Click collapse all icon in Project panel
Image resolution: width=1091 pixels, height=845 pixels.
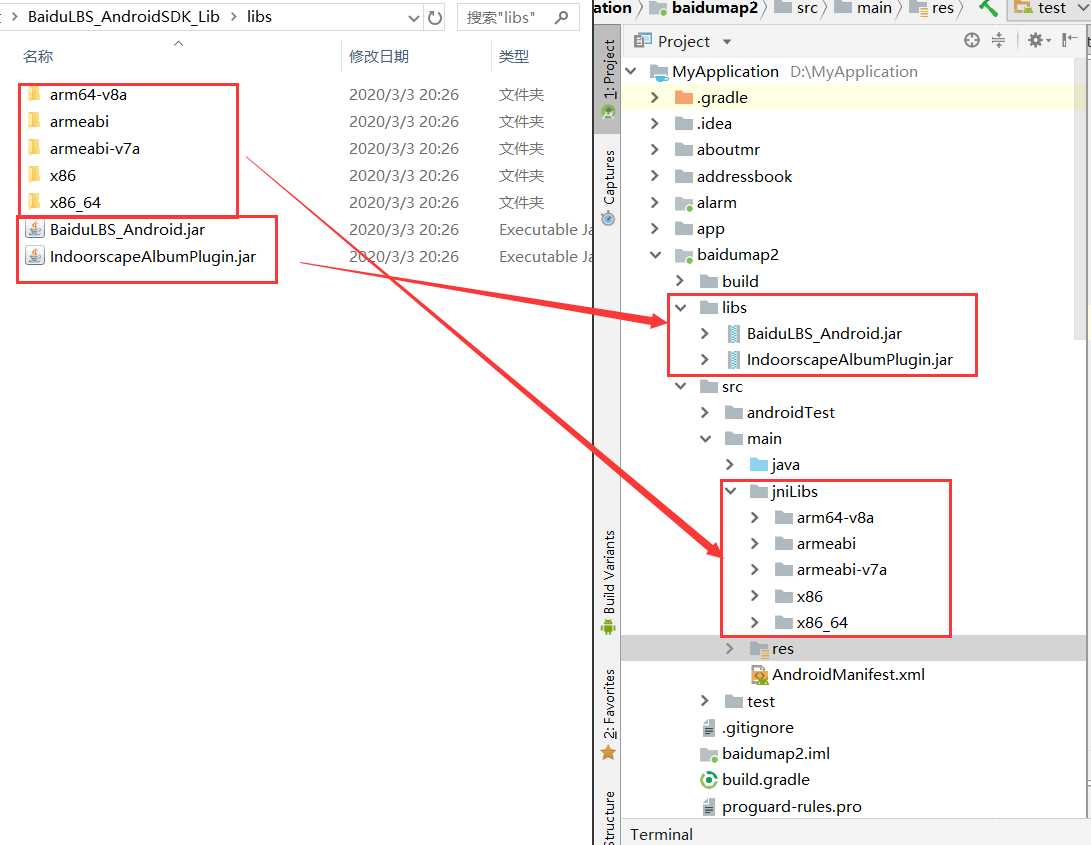[998, 40]
